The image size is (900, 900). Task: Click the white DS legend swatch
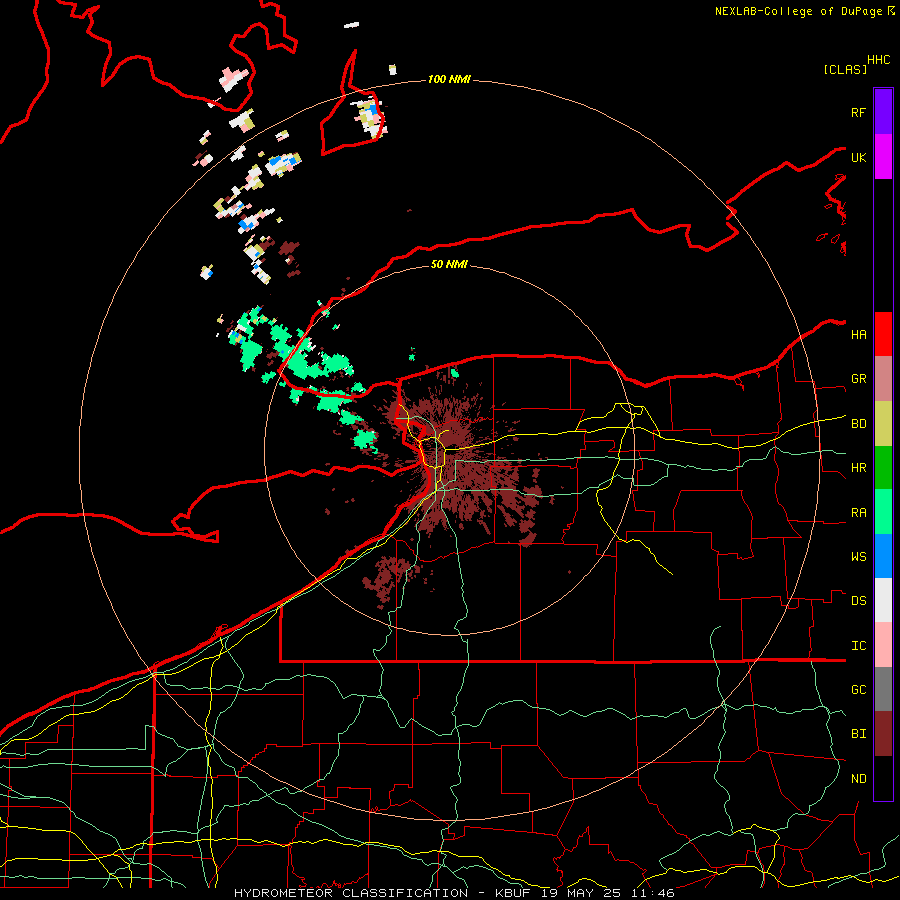[x=883, y=600]
